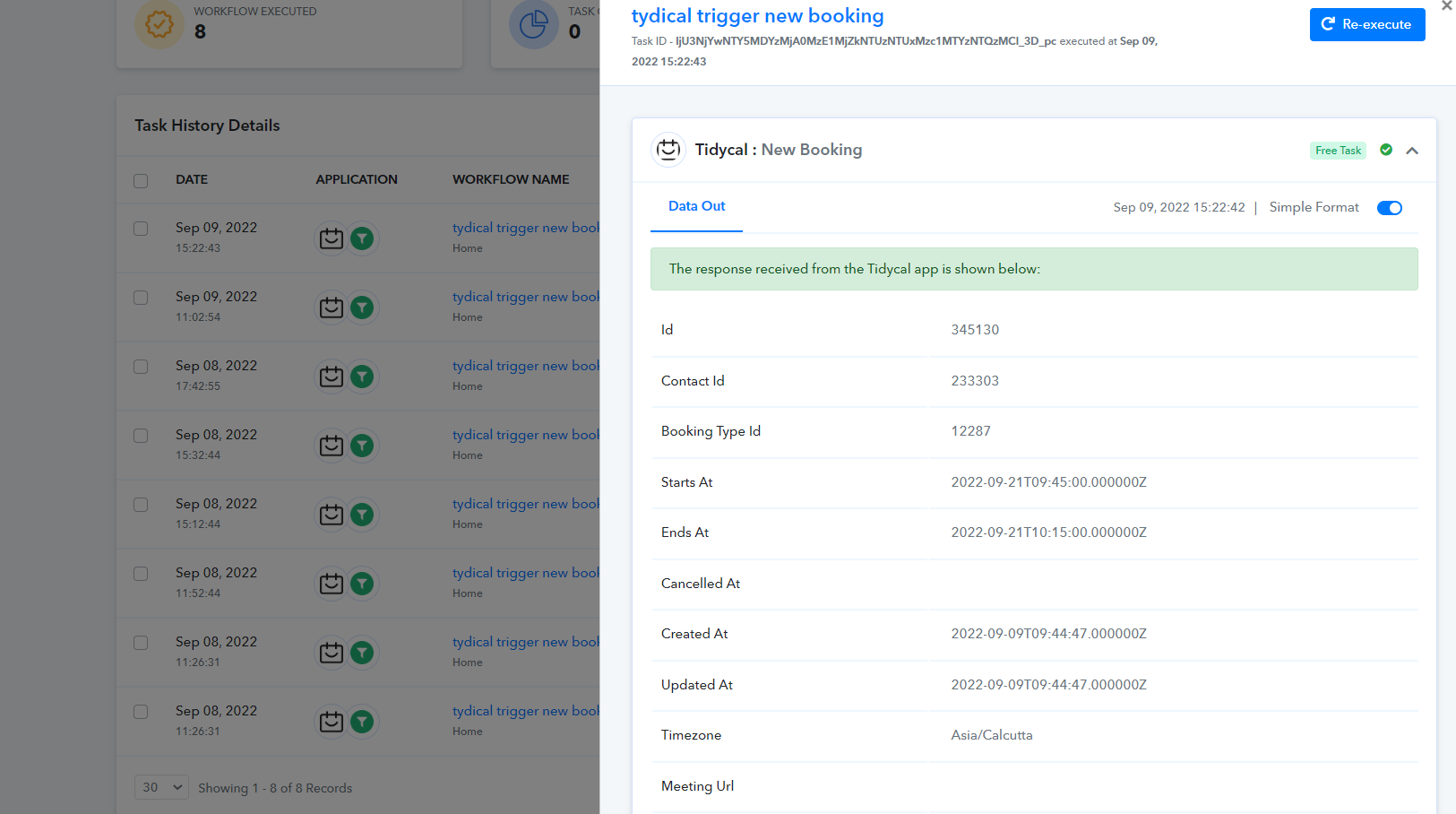The height and width of the screenshot is (814, 1456).
Task: Click the Created At timestamp value
Action: [x=1049, y=634]
